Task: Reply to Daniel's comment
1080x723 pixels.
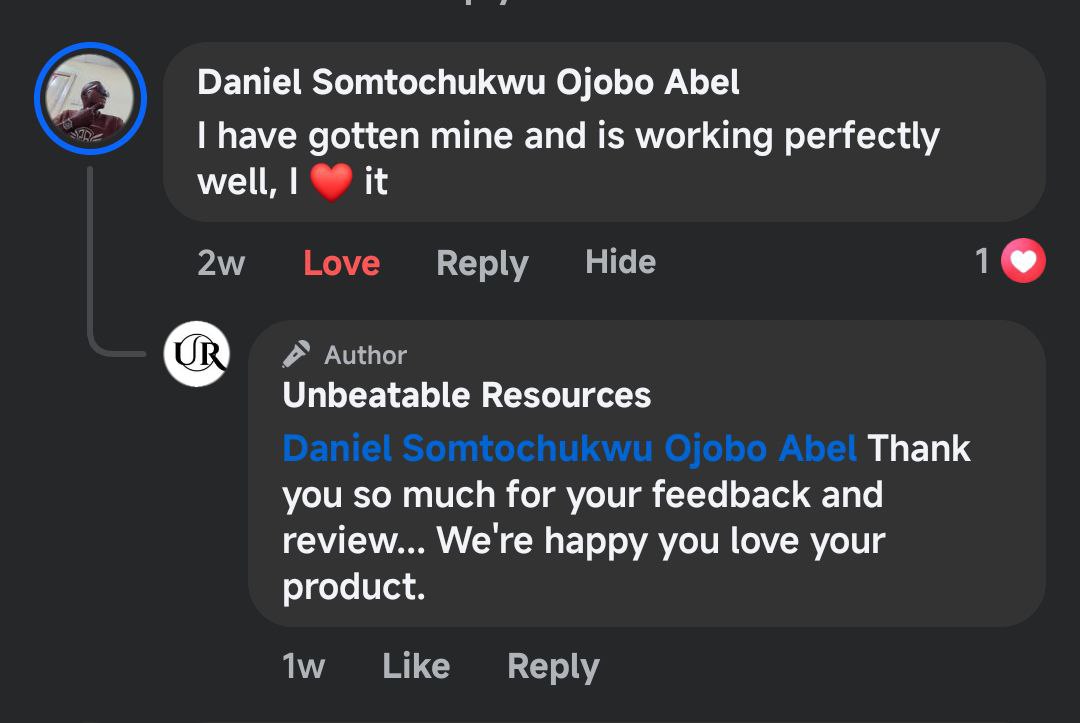Action: [x=482, y=263]
